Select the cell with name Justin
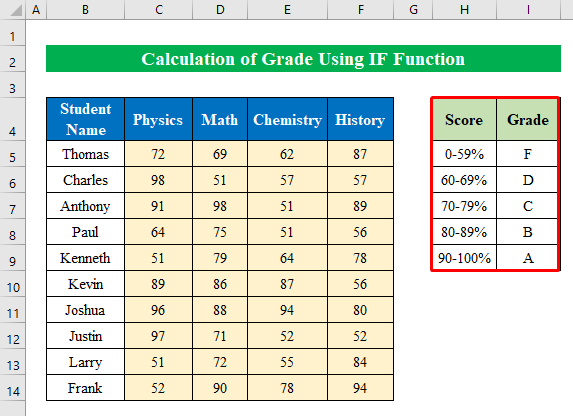This screenshot has height=416, width=573. tap(86, 336)
